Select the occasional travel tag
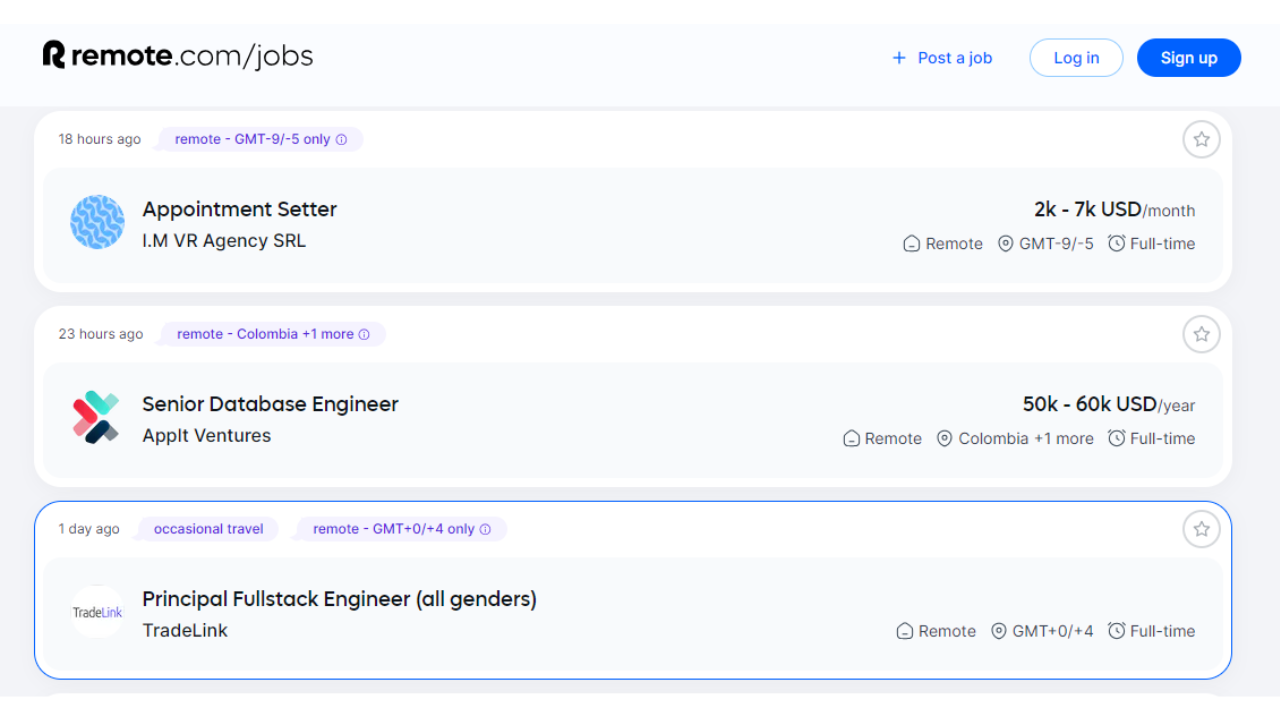Viewport: 1280px width, 720px height. (x=208, y=529)
